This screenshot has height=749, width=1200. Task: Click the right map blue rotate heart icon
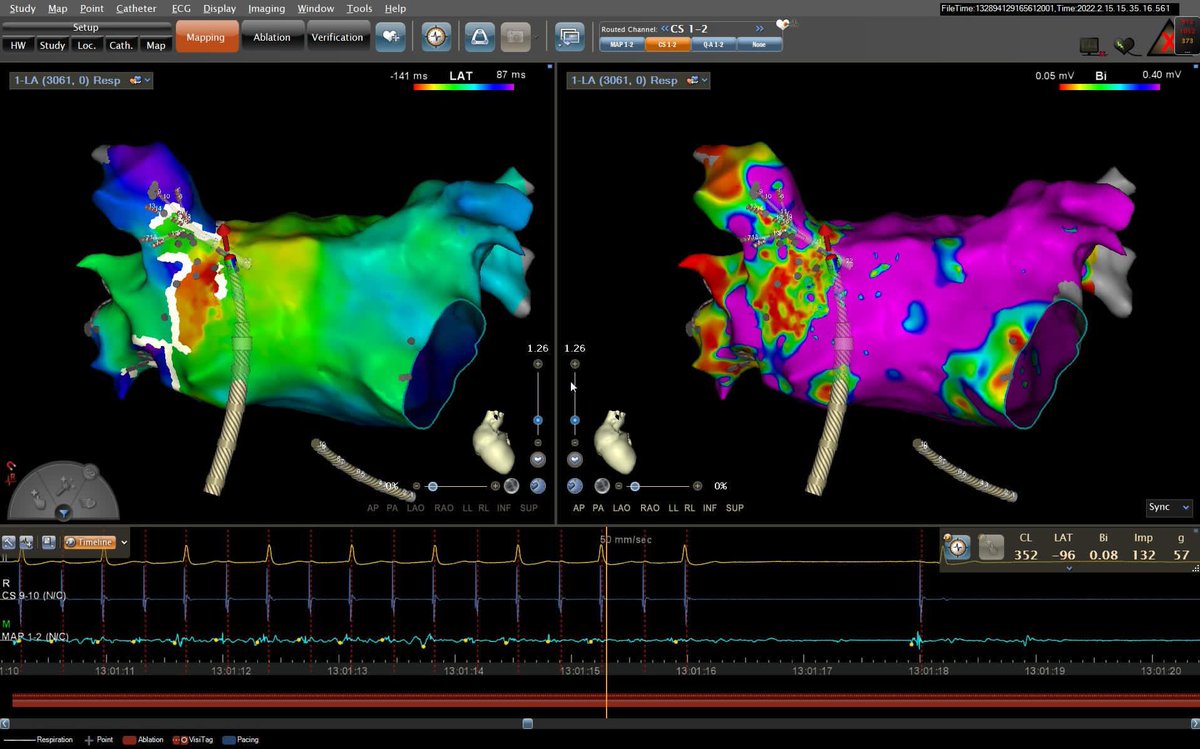pyautogui.click(x=575, y=486)
